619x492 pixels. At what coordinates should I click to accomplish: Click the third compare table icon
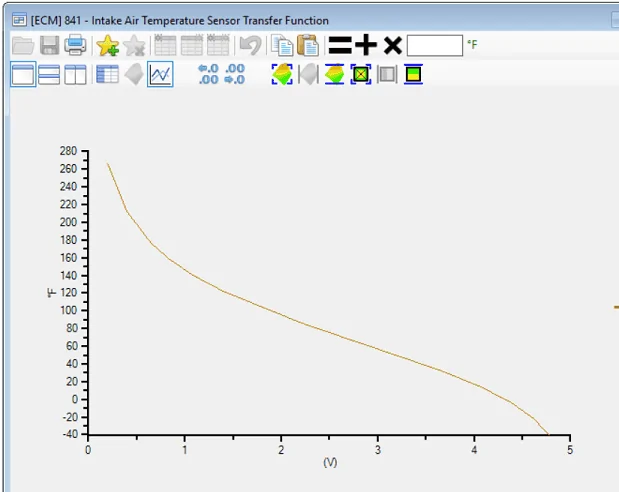pos(218,45)
